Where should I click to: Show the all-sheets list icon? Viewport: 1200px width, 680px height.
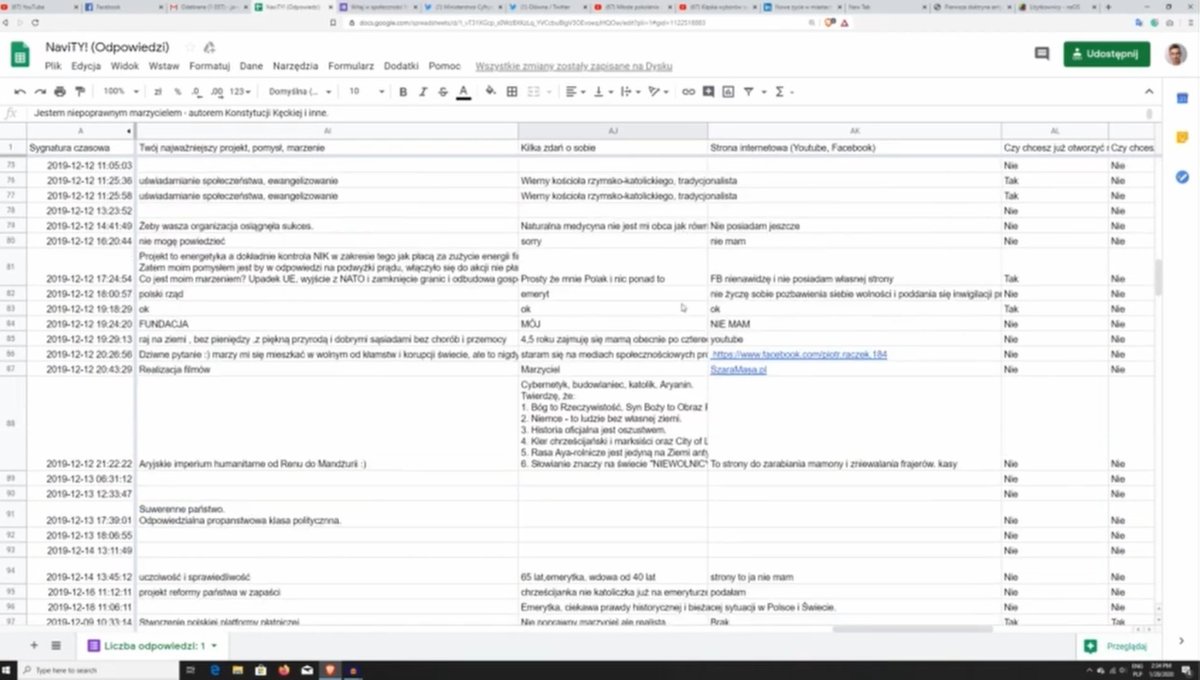pos(56,645)
